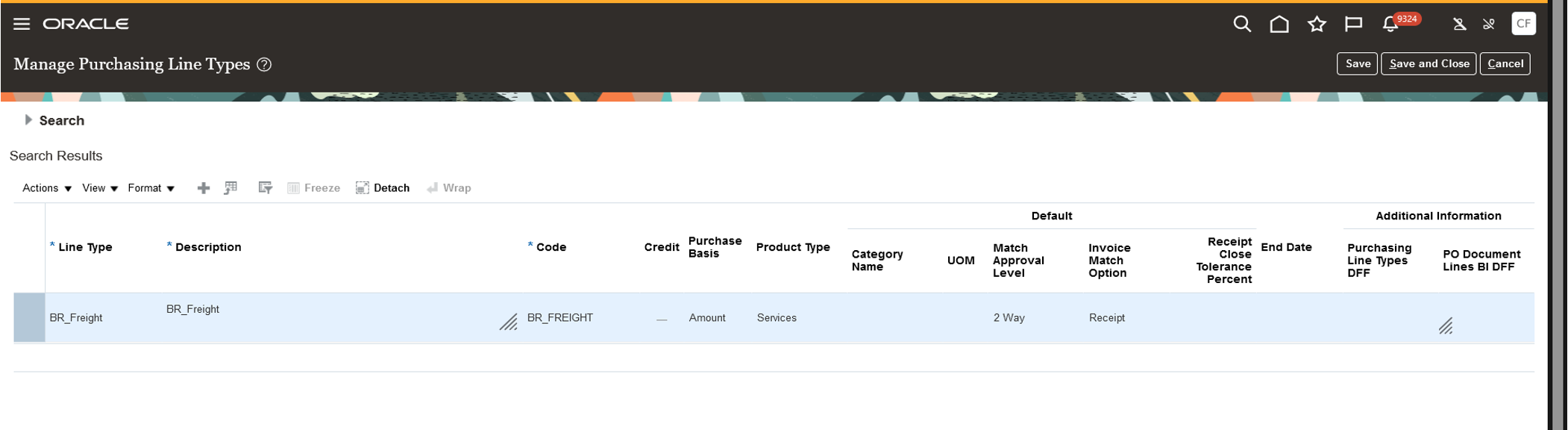Open the View dropdown menu
The width and height of the screenshot is (1568, 430).
pos(100,188)
